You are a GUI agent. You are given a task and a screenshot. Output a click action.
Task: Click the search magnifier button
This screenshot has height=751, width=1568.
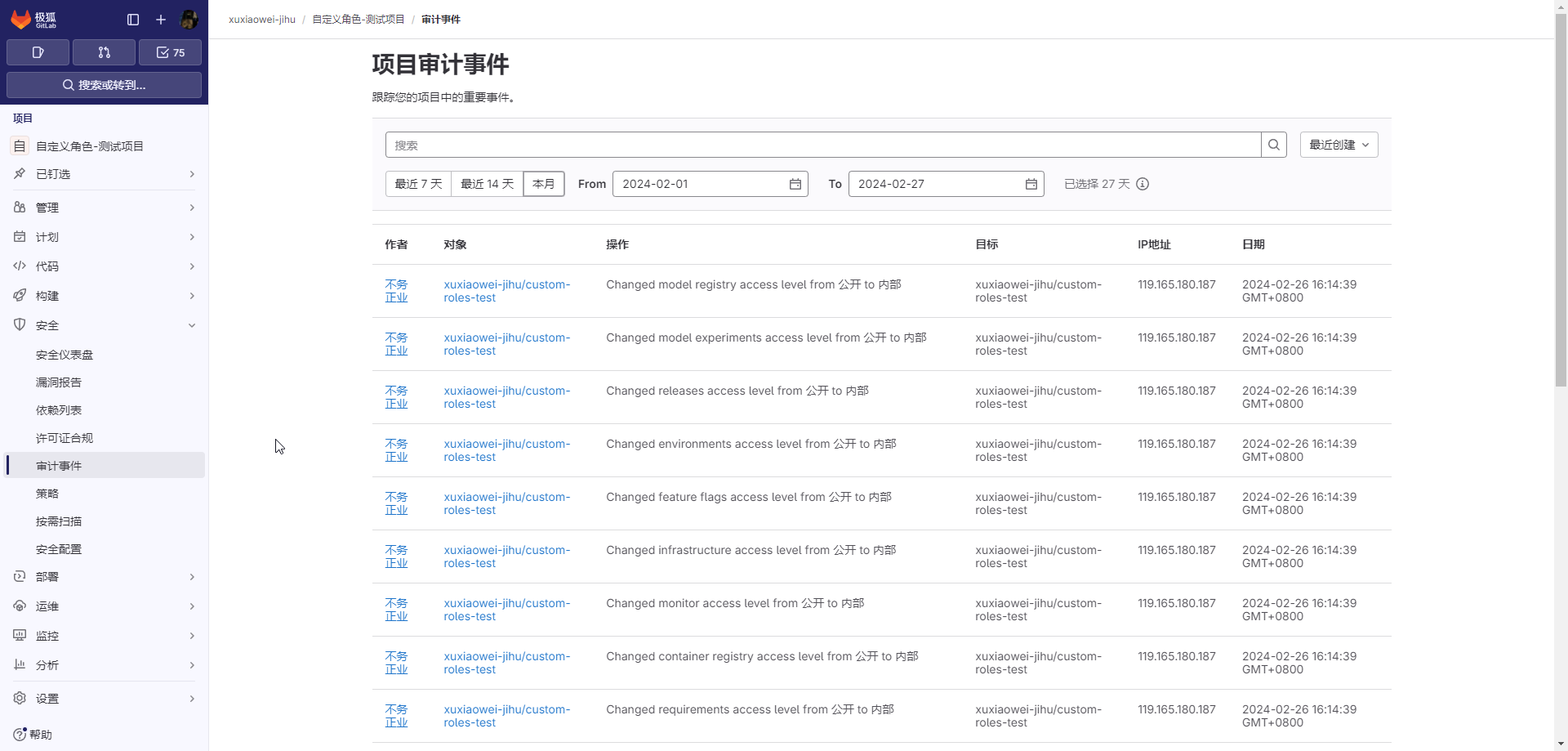(x=1273, y=145)
